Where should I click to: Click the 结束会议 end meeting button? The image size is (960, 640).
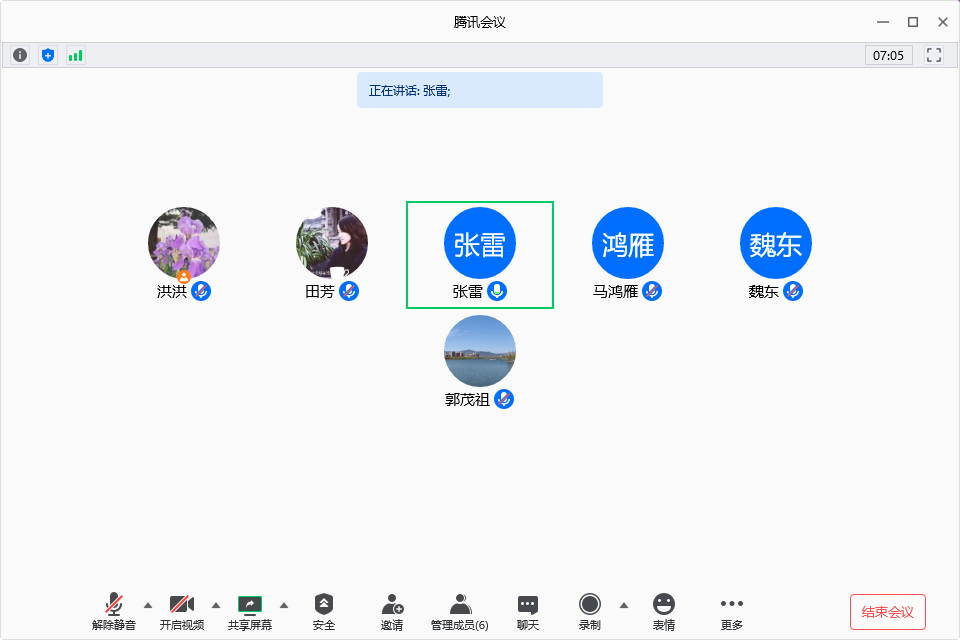tap(887, 611)
